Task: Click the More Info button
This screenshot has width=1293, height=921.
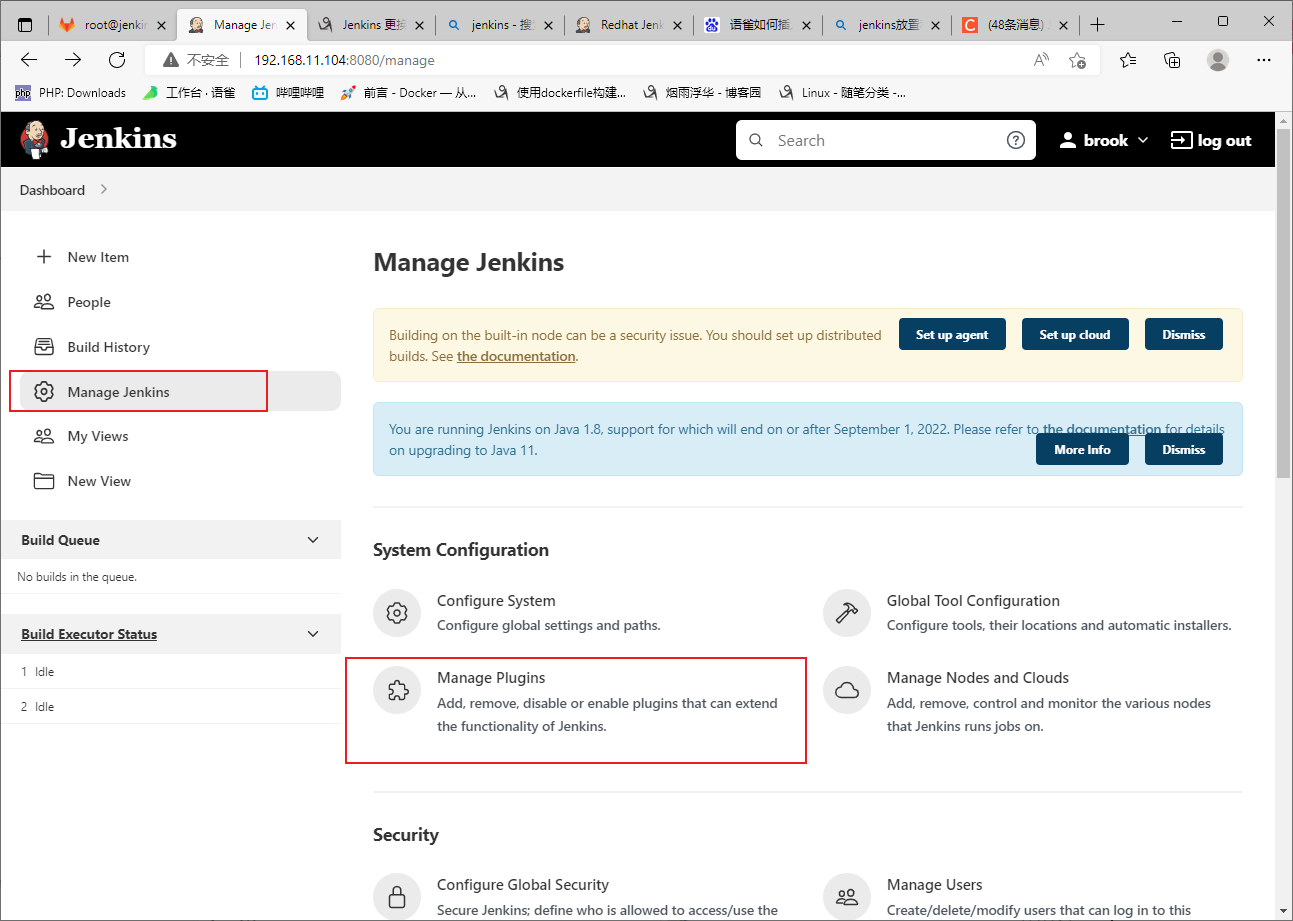Action: point(1082,449)
